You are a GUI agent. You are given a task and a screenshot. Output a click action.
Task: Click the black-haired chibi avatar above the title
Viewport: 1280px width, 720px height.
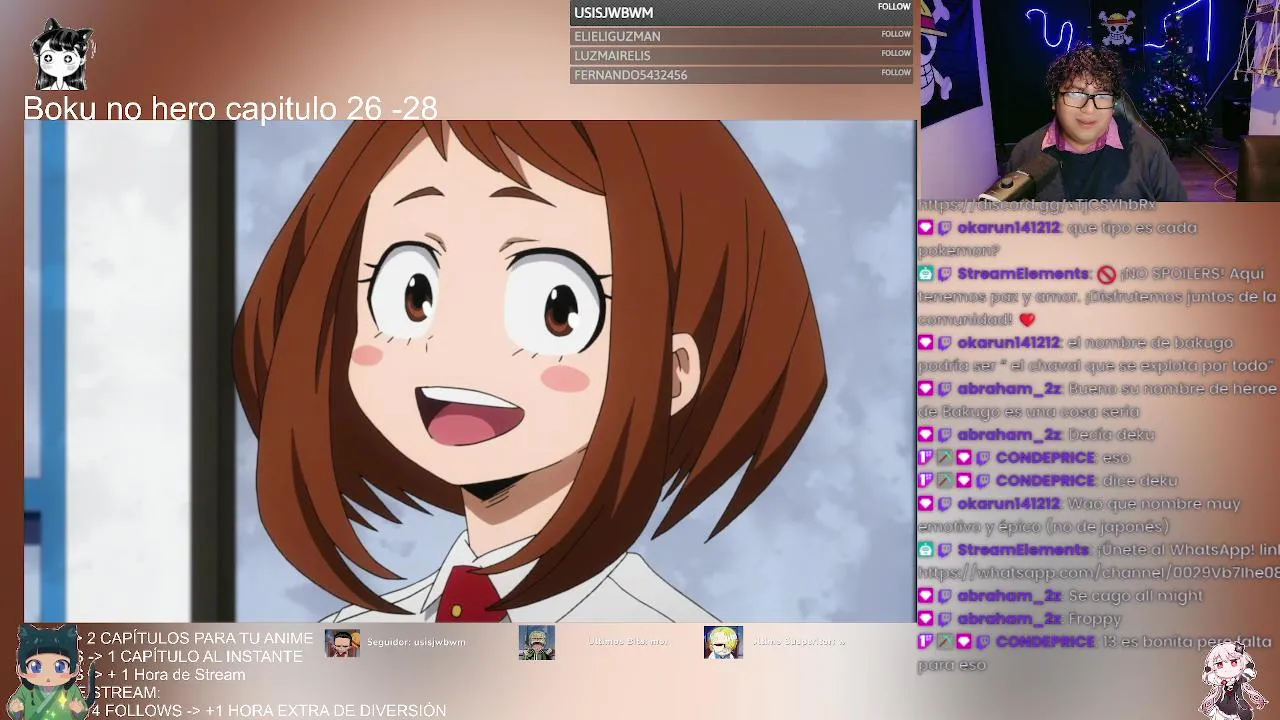(62, 56)
